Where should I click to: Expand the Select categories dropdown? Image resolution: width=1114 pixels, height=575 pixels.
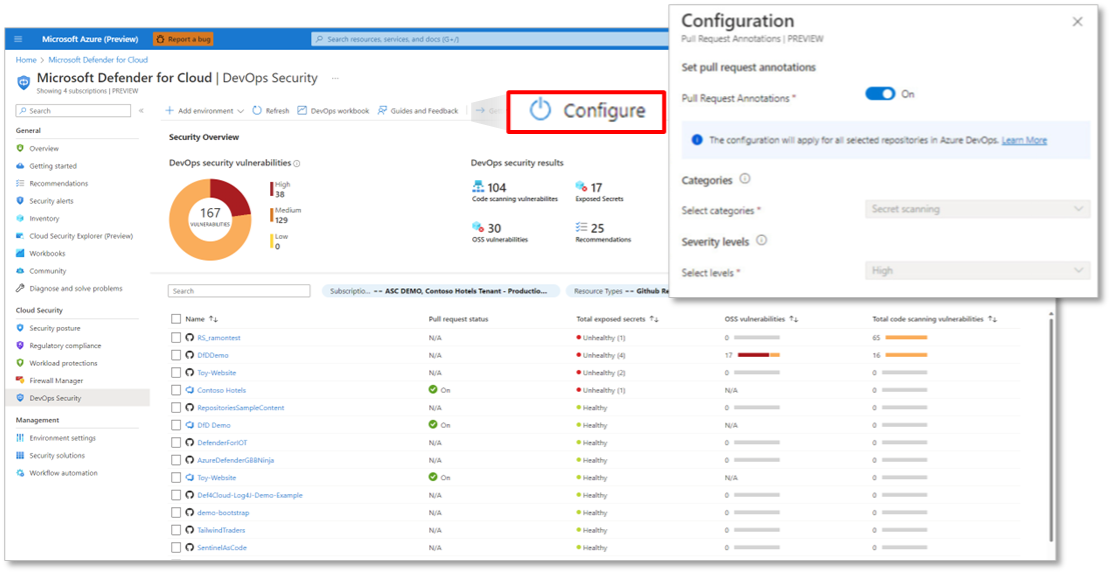(x=977, y=209)
